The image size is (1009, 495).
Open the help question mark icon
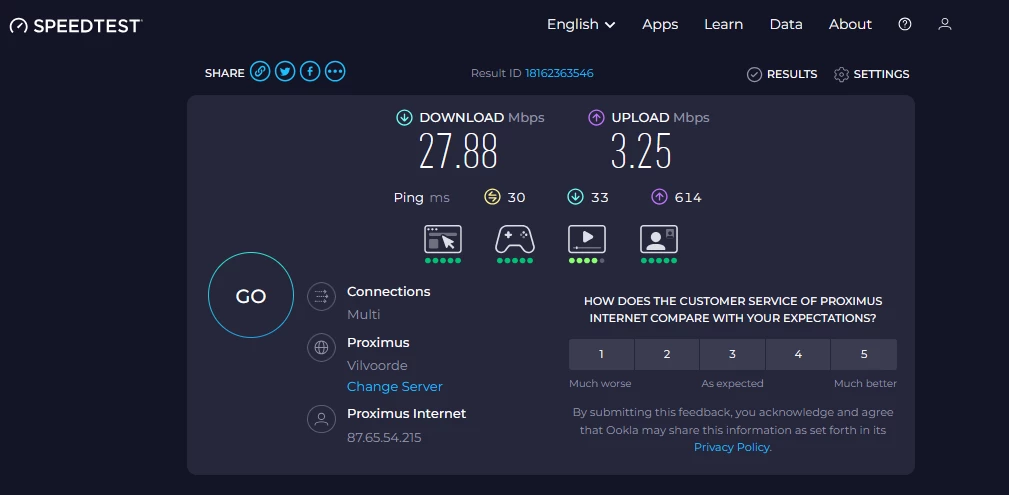(x=905, y=24)
